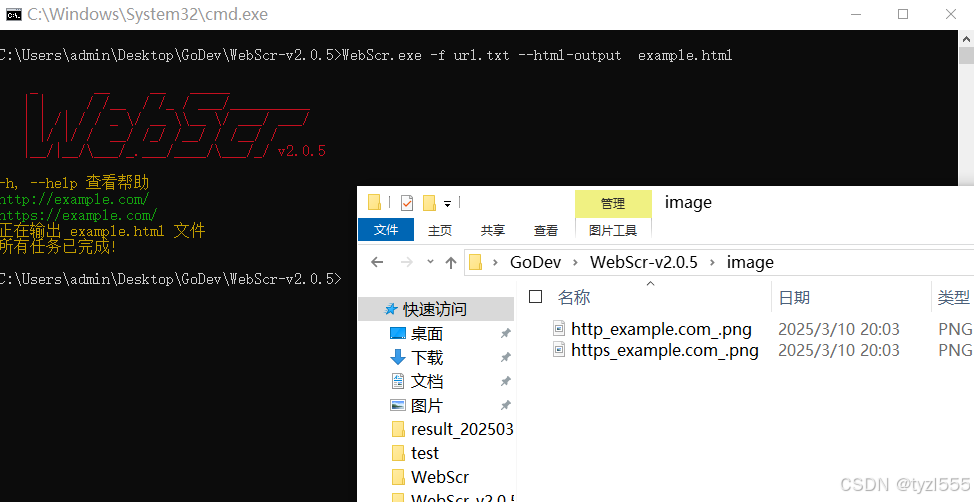974x502 pixels.
Task: Click the cmd window vertical scrollbar thumb
Action: tap(967, 55)
